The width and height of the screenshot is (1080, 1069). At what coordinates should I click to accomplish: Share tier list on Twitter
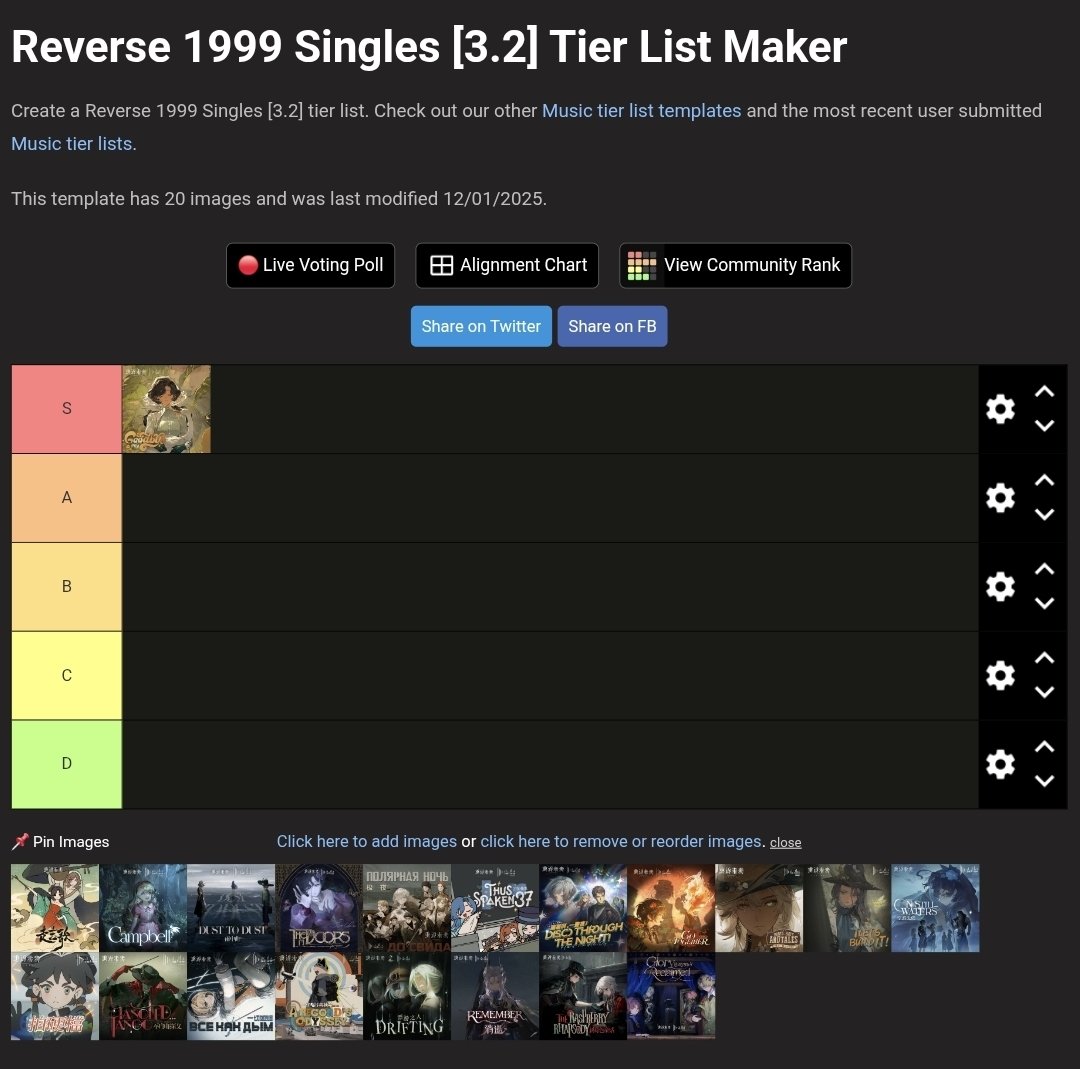(x=481, y=326)
